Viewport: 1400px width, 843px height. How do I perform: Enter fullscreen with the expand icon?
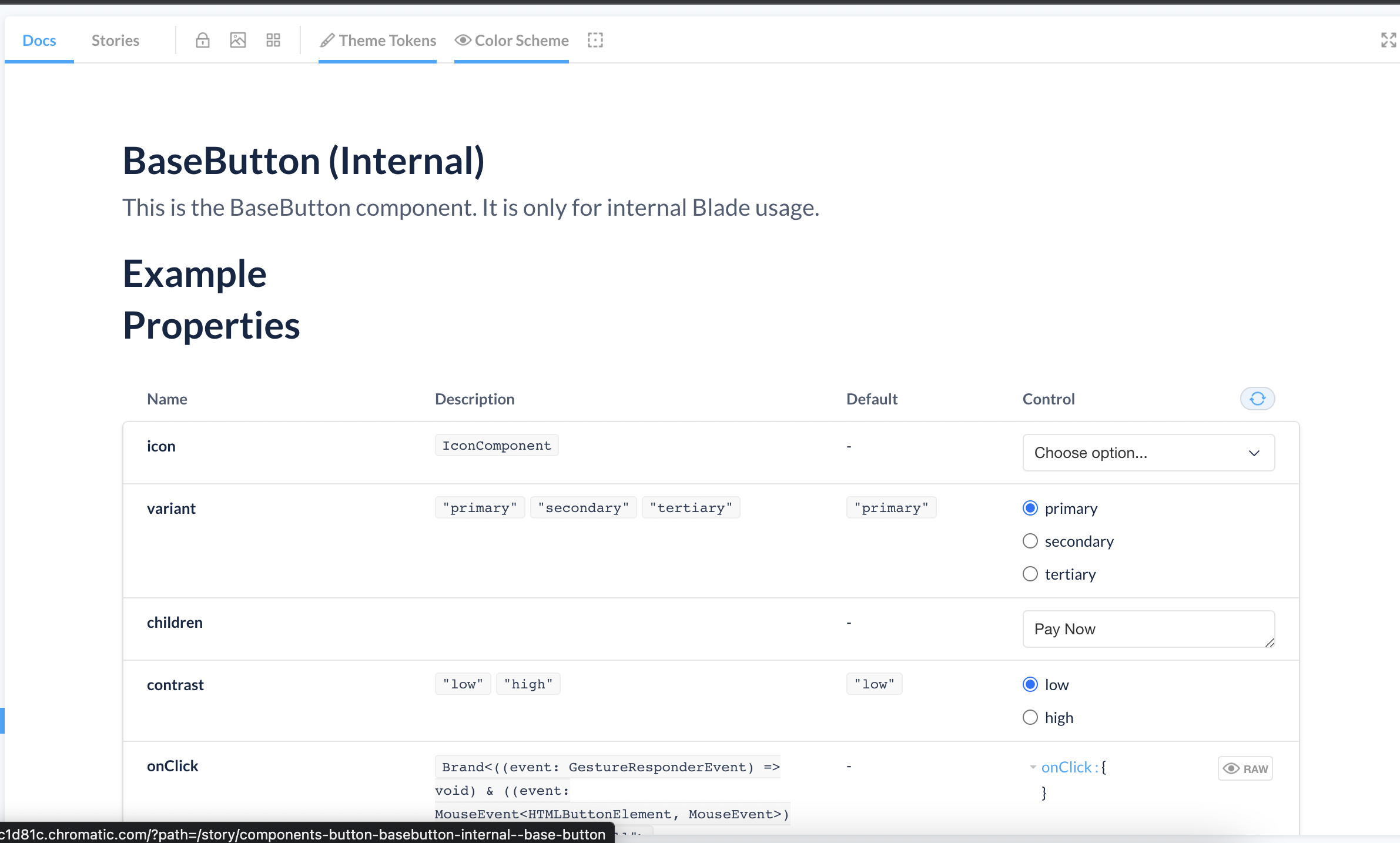tap(1388, 40)
